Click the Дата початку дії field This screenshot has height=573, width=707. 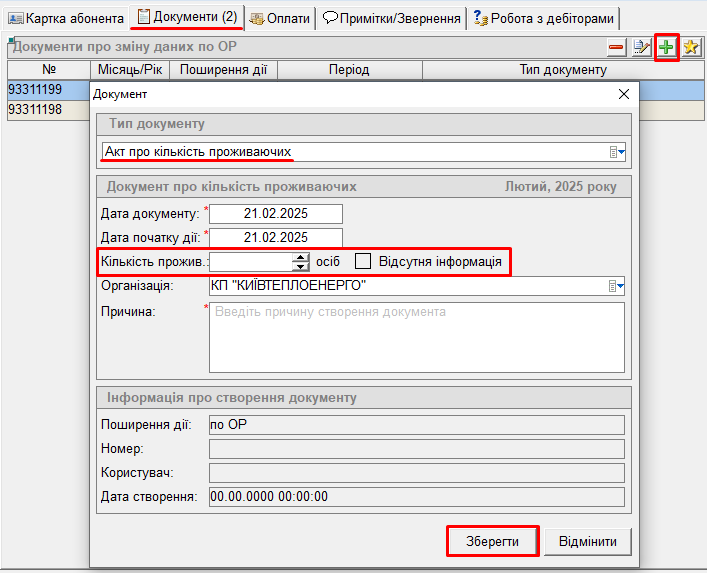click(x=276, y=237)
